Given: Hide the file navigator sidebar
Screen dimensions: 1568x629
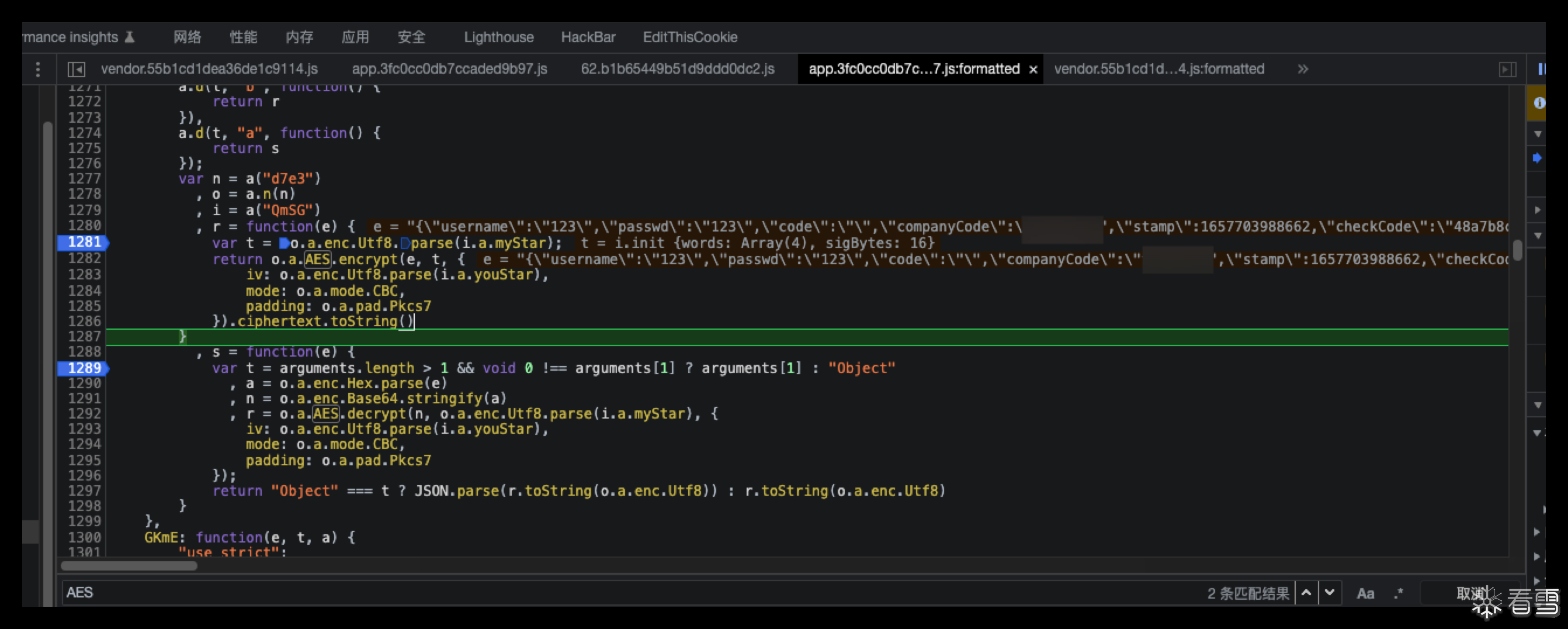Looking at the screenshot, I should [x=76, y=70].
